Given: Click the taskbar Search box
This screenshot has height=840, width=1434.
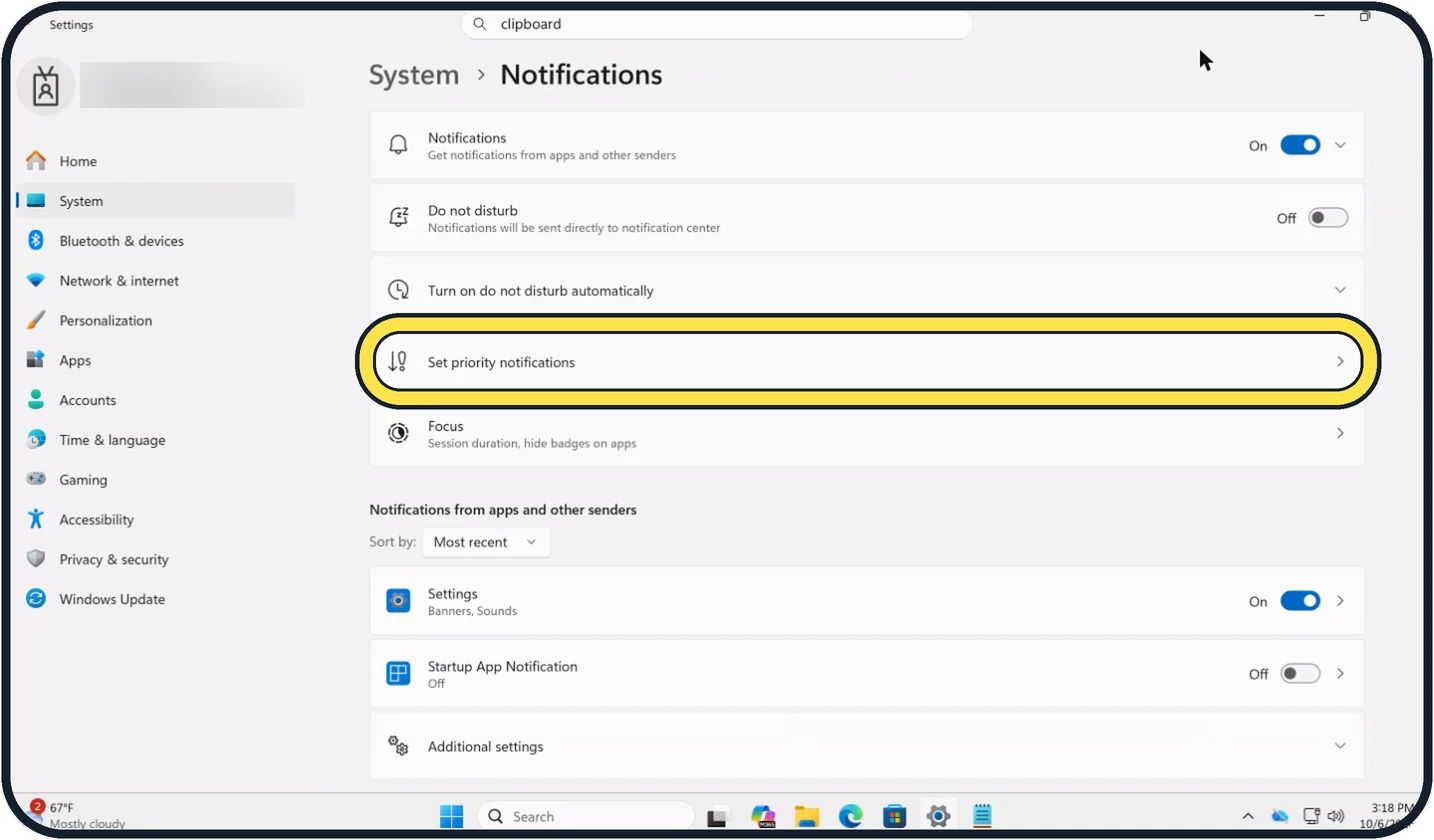Looking at the screenshot, I should point(585,816).
